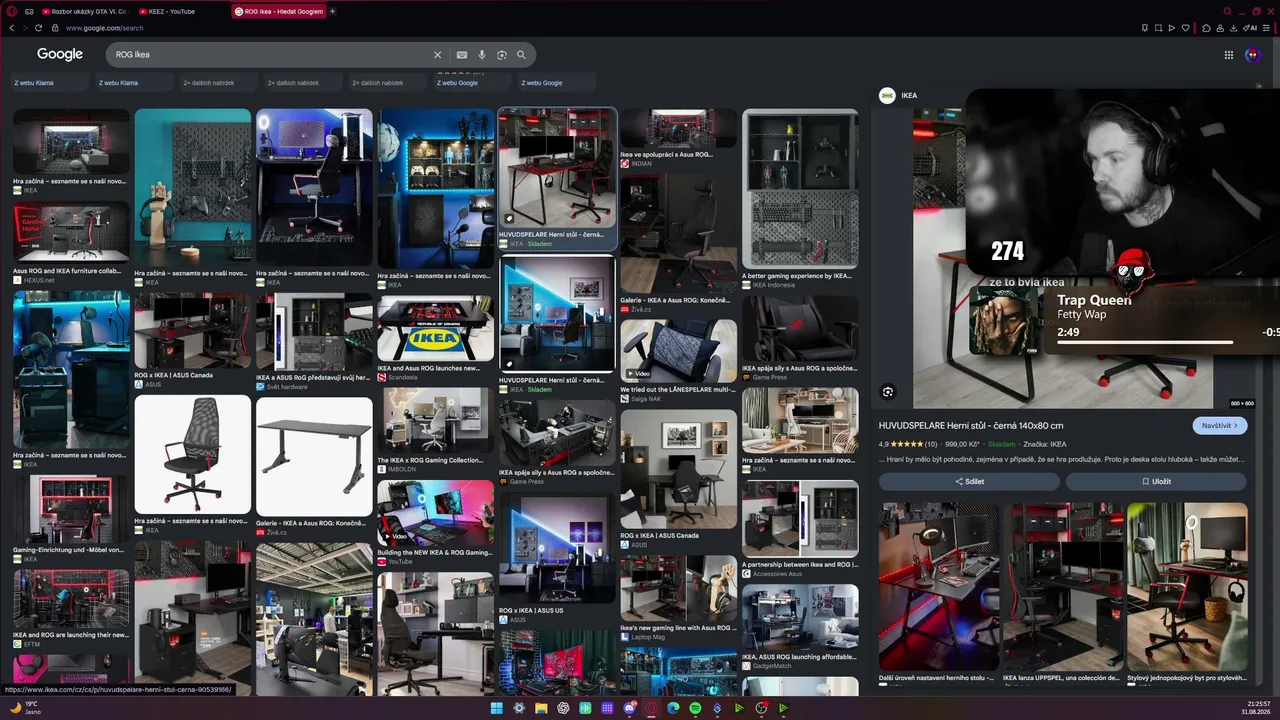1280x720 pixels.
Task: Open the on-screen keyboard input tool
Action: point(462,55)
